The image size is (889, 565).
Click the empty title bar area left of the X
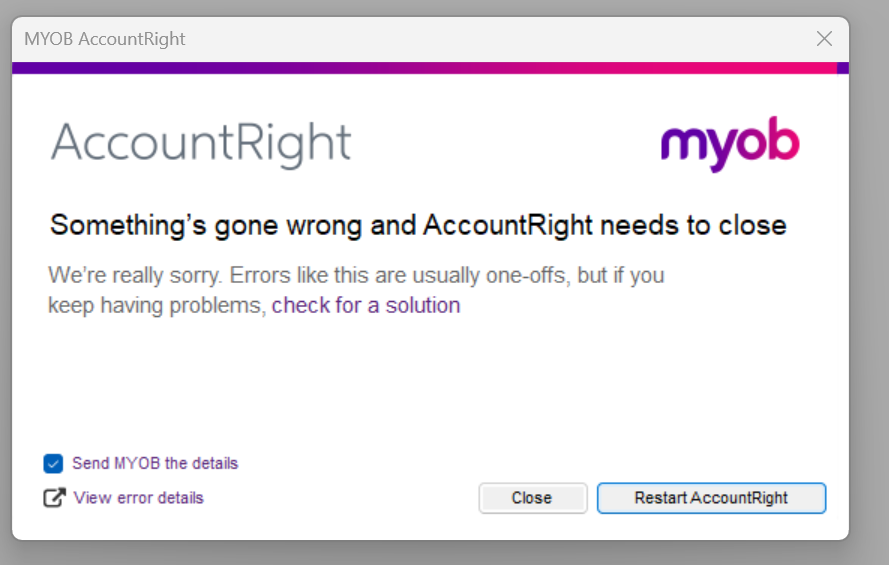pos(500,39)
